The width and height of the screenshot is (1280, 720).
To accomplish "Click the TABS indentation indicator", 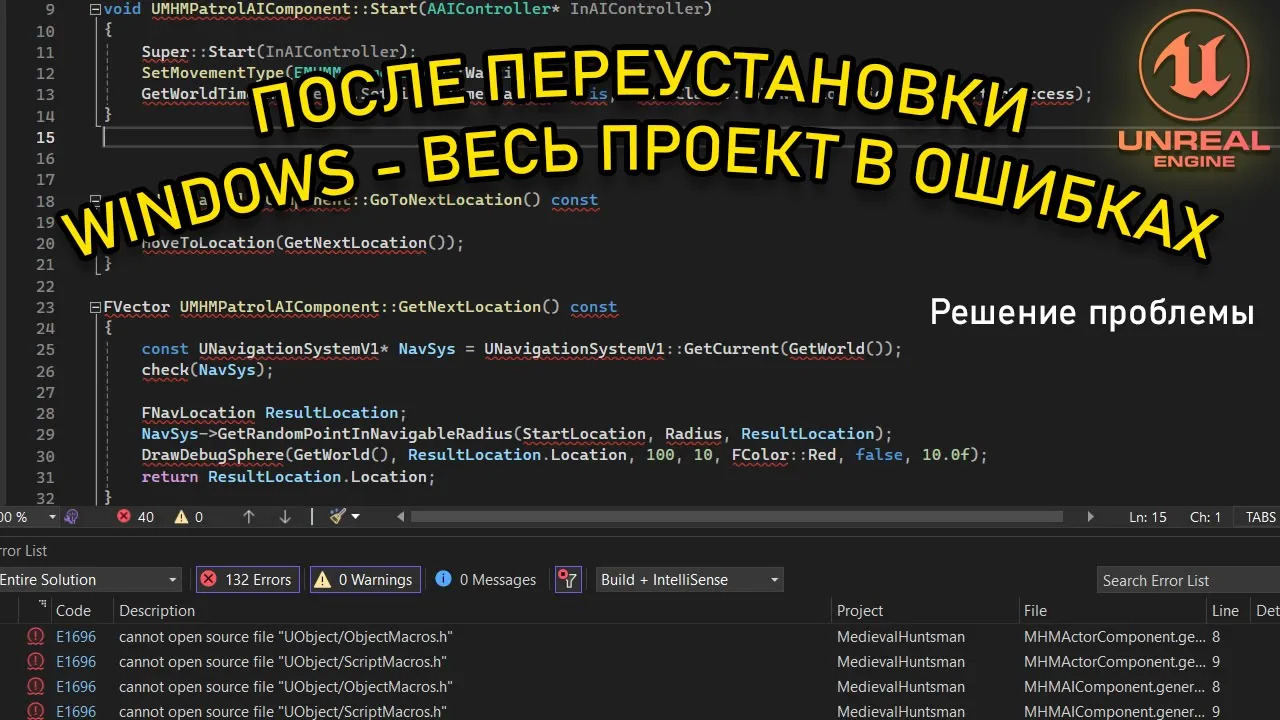I will tap(1259, 517).
